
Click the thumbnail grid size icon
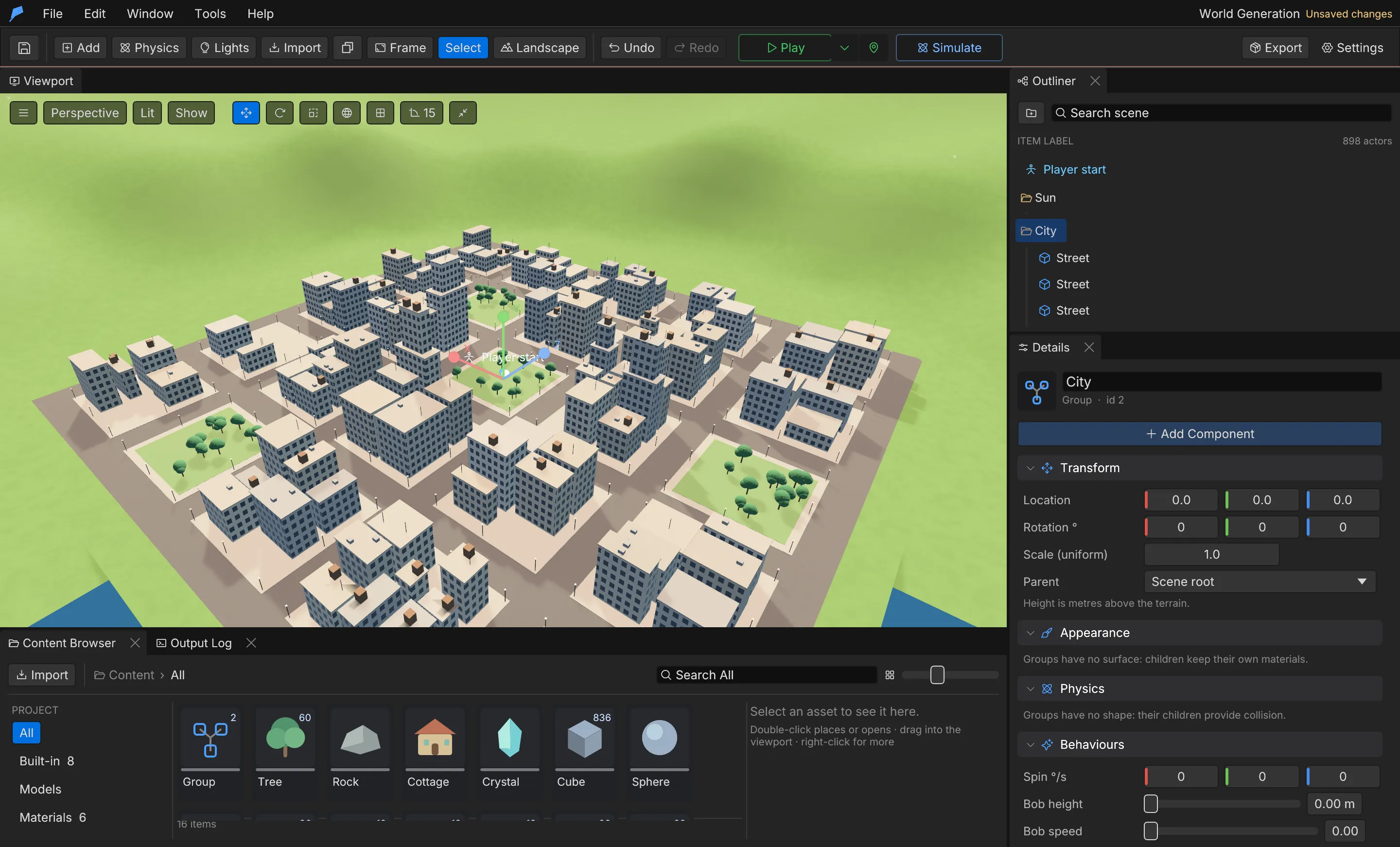(890, 675)
